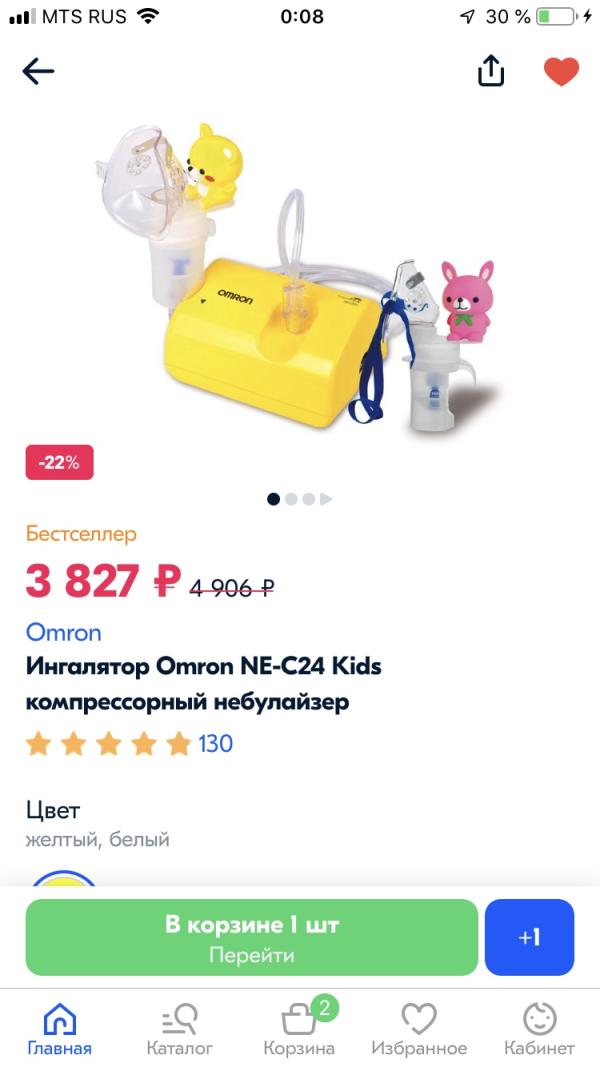Toggle the red heart favorite icon
The image size is (600, 1066).
561,71
